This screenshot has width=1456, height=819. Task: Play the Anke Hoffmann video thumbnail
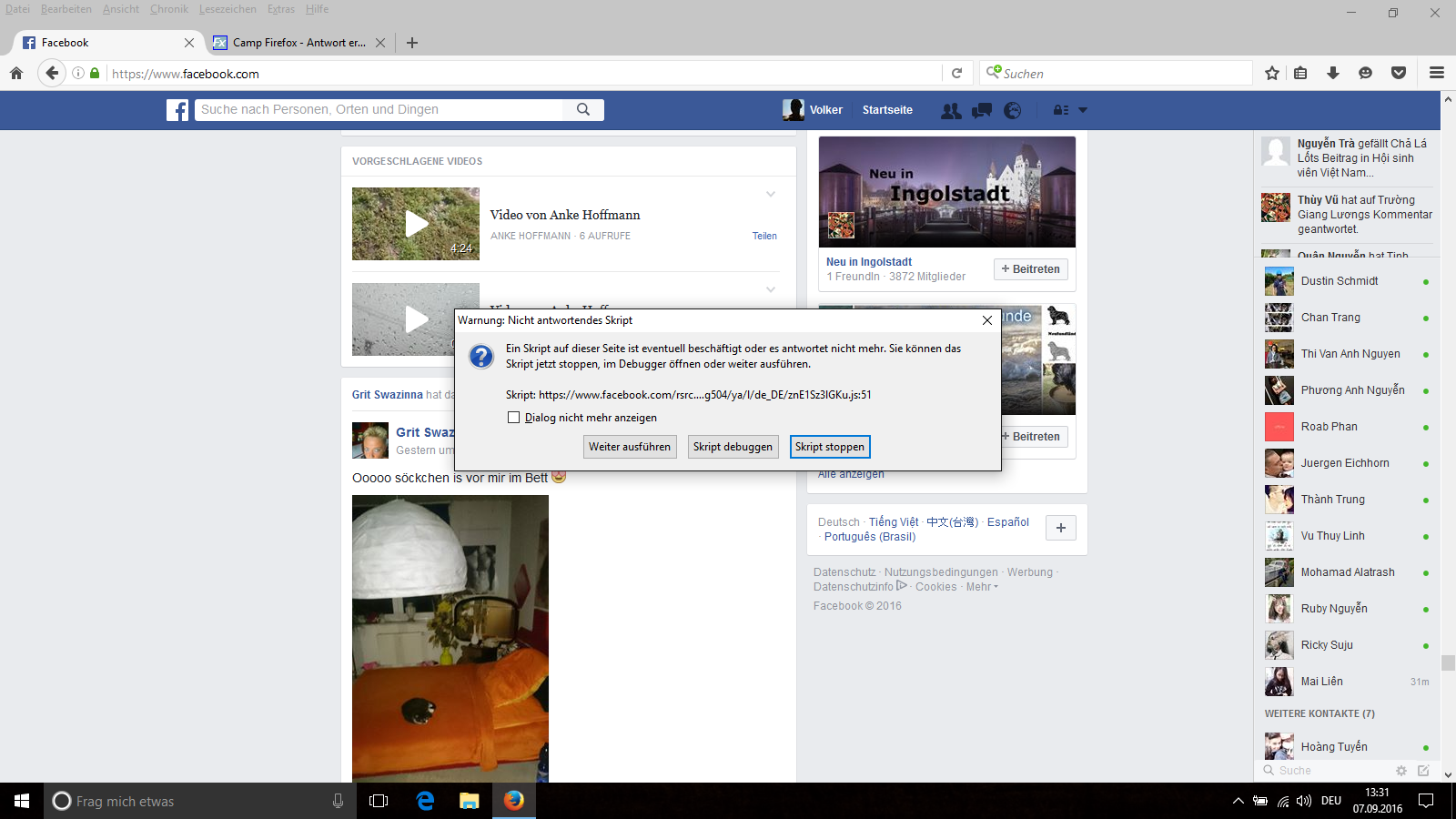point(416,224)
